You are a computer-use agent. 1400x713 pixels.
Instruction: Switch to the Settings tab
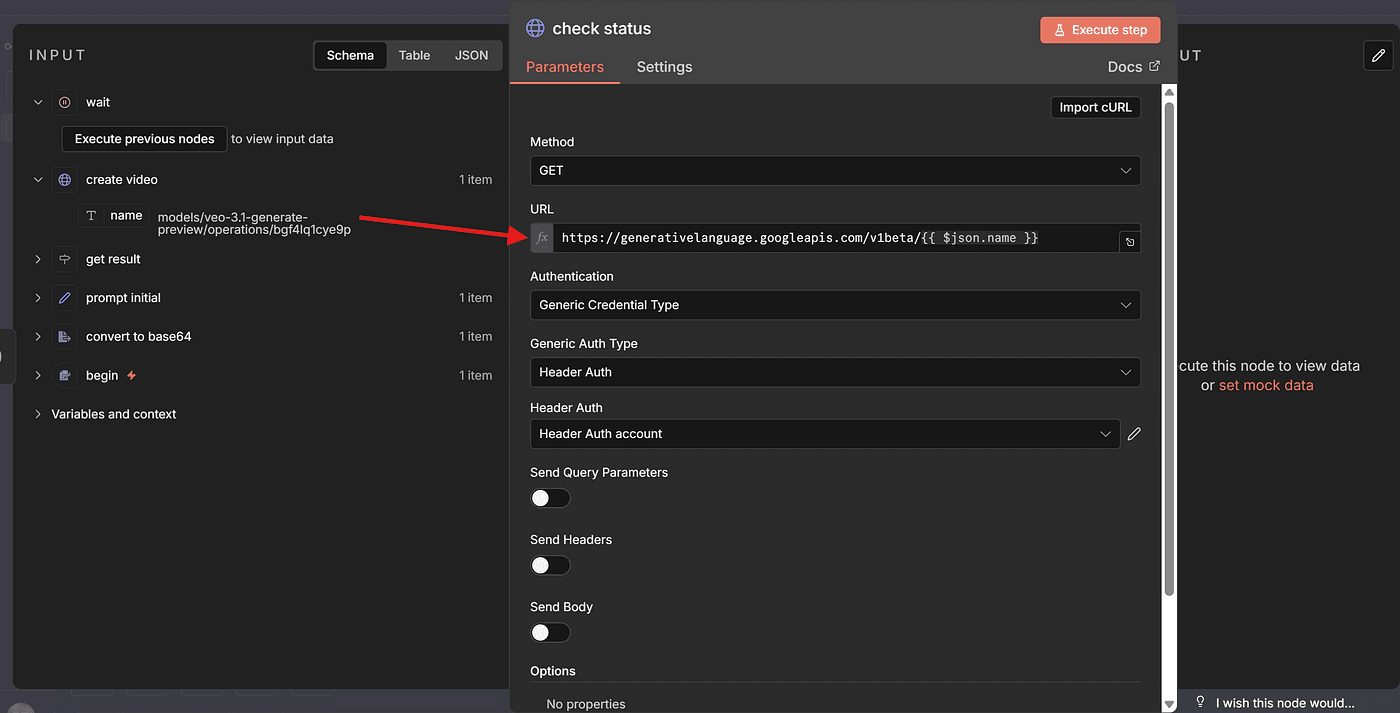point(664,67)
